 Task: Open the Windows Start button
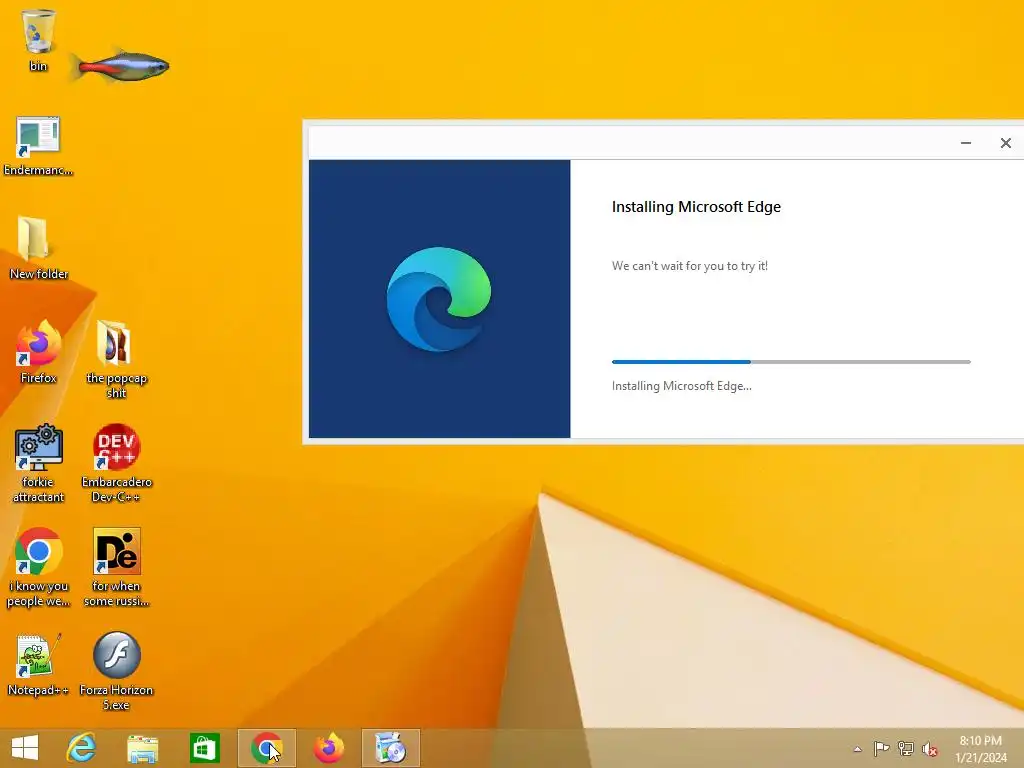[x=25, y=748]
